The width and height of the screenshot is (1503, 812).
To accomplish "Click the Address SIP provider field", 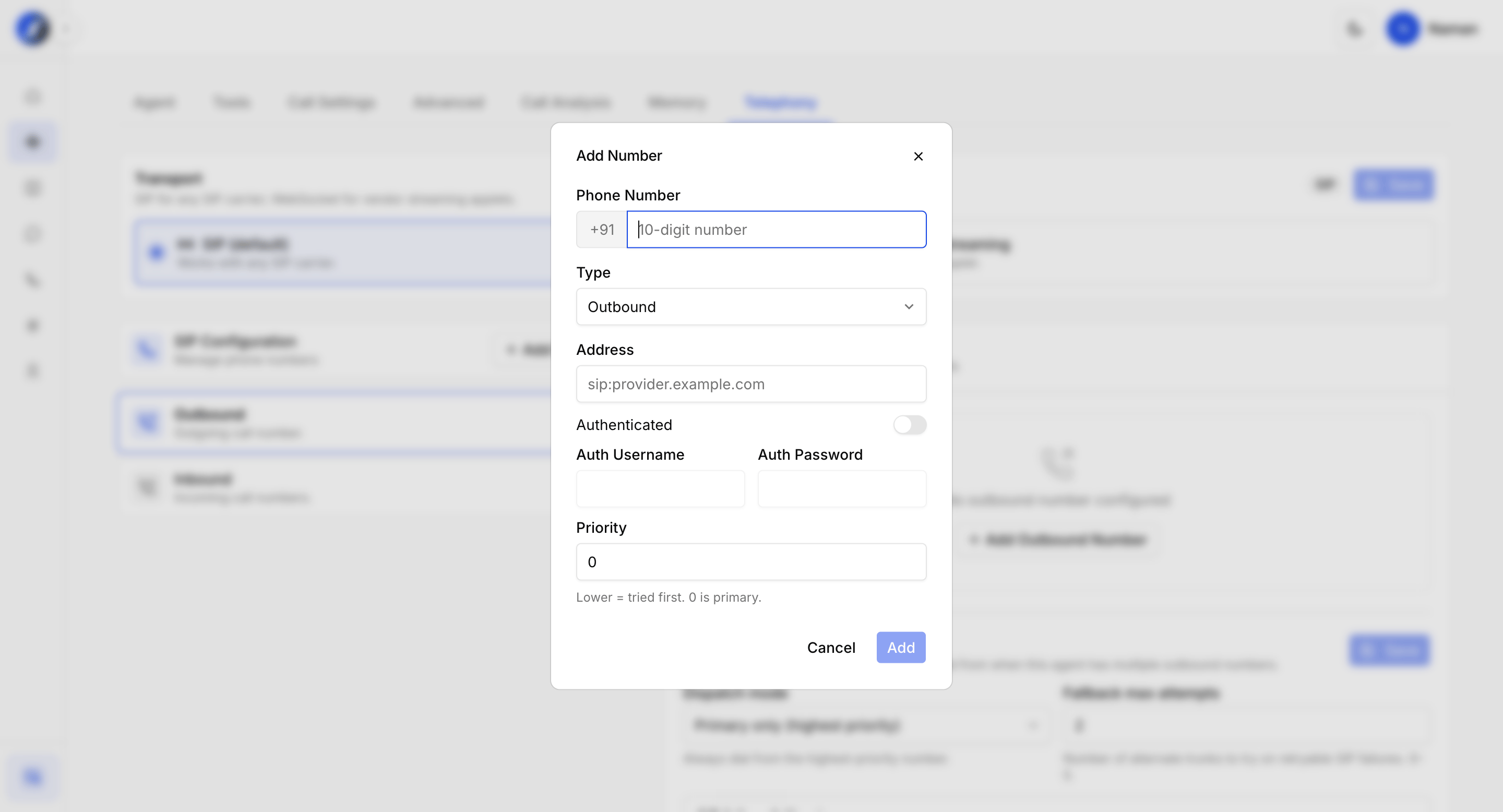I will point(751,384).
